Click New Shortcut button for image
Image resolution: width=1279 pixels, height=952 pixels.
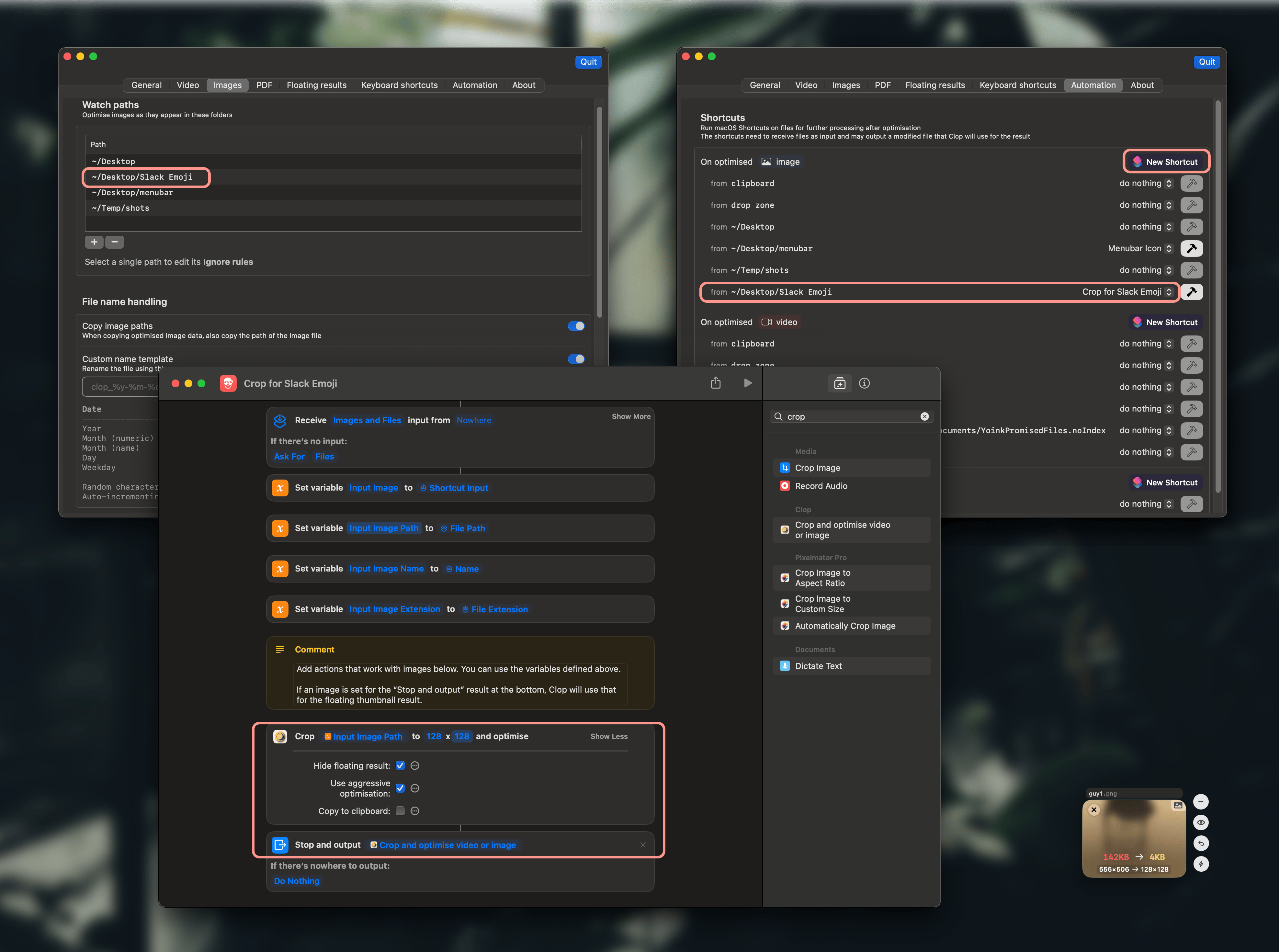[x=1165, y=162]
